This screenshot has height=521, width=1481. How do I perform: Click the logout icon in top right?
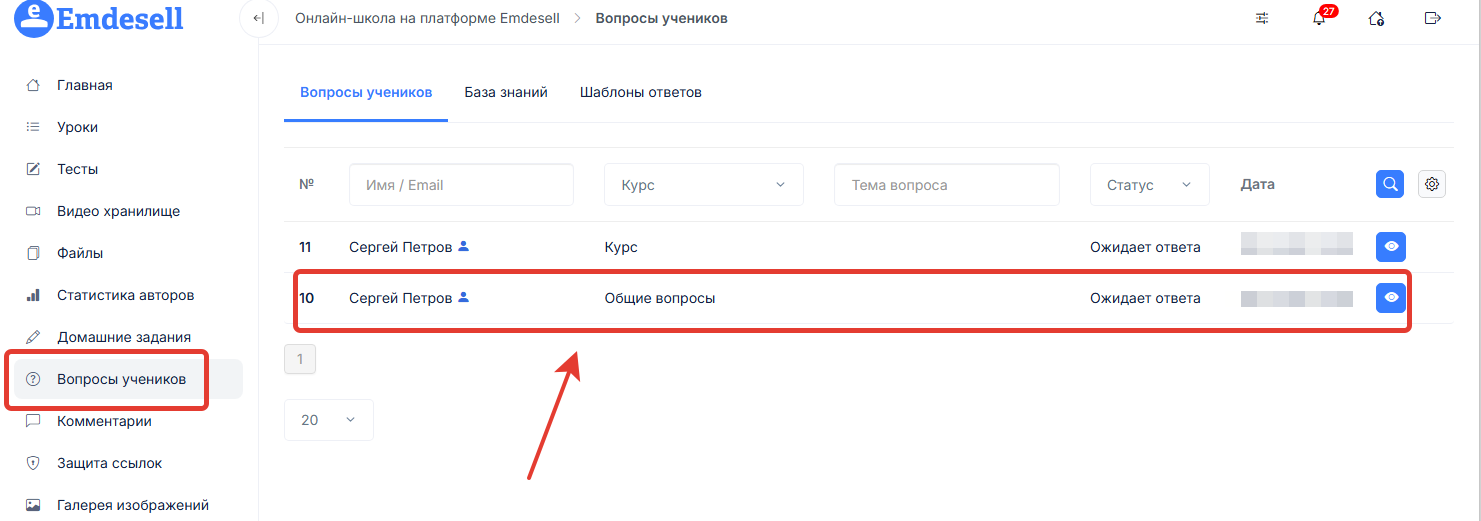(x=1432, y=19)
